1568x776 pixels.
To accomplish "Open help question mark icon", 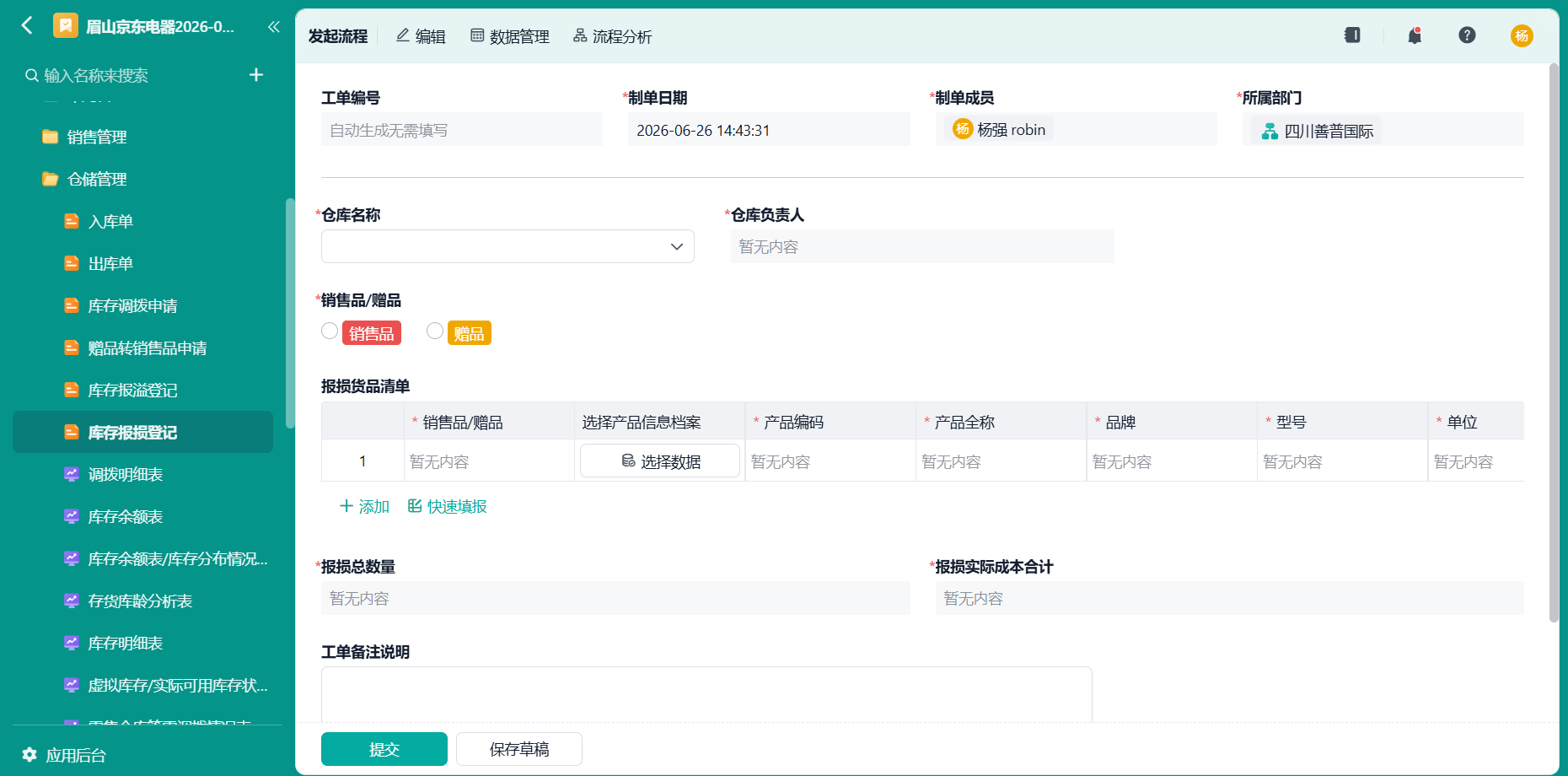I will click(x=1467, y=35).
